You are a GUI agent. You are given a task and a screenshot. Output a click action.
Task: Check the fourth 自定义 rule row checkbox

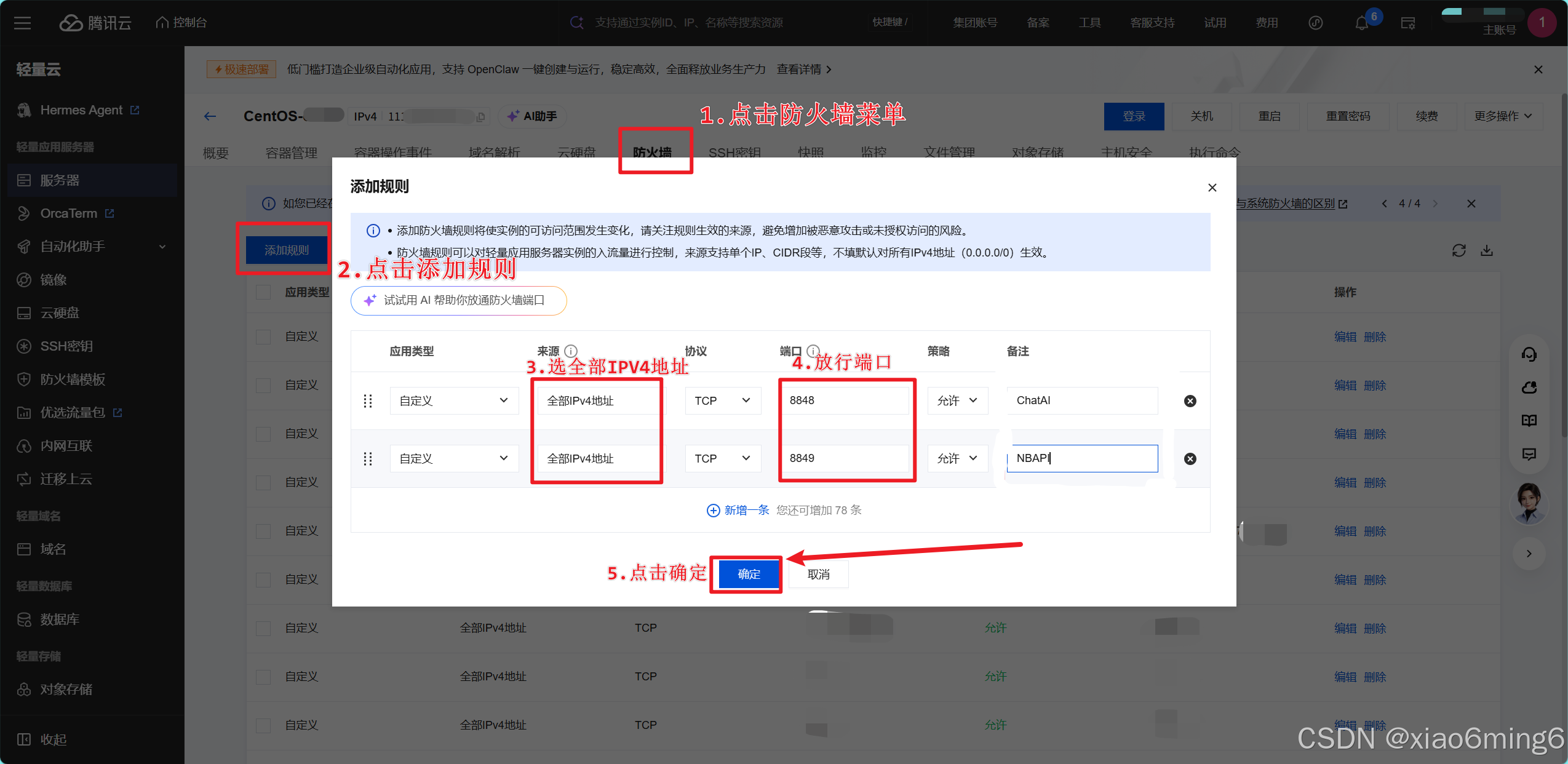[x=263, y=482]
